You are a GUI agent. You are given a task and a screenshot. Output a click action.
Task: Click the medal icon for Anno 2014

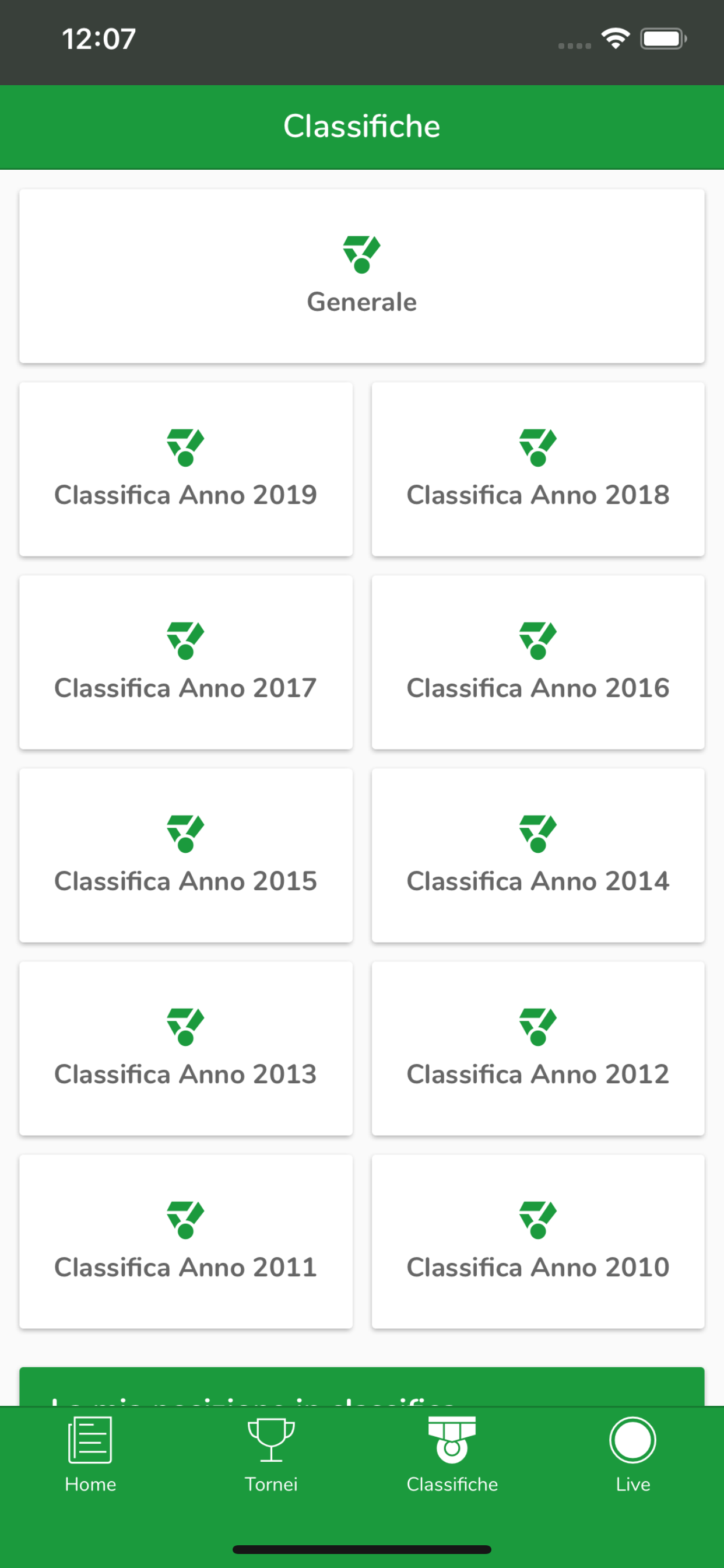click(538, 834)
